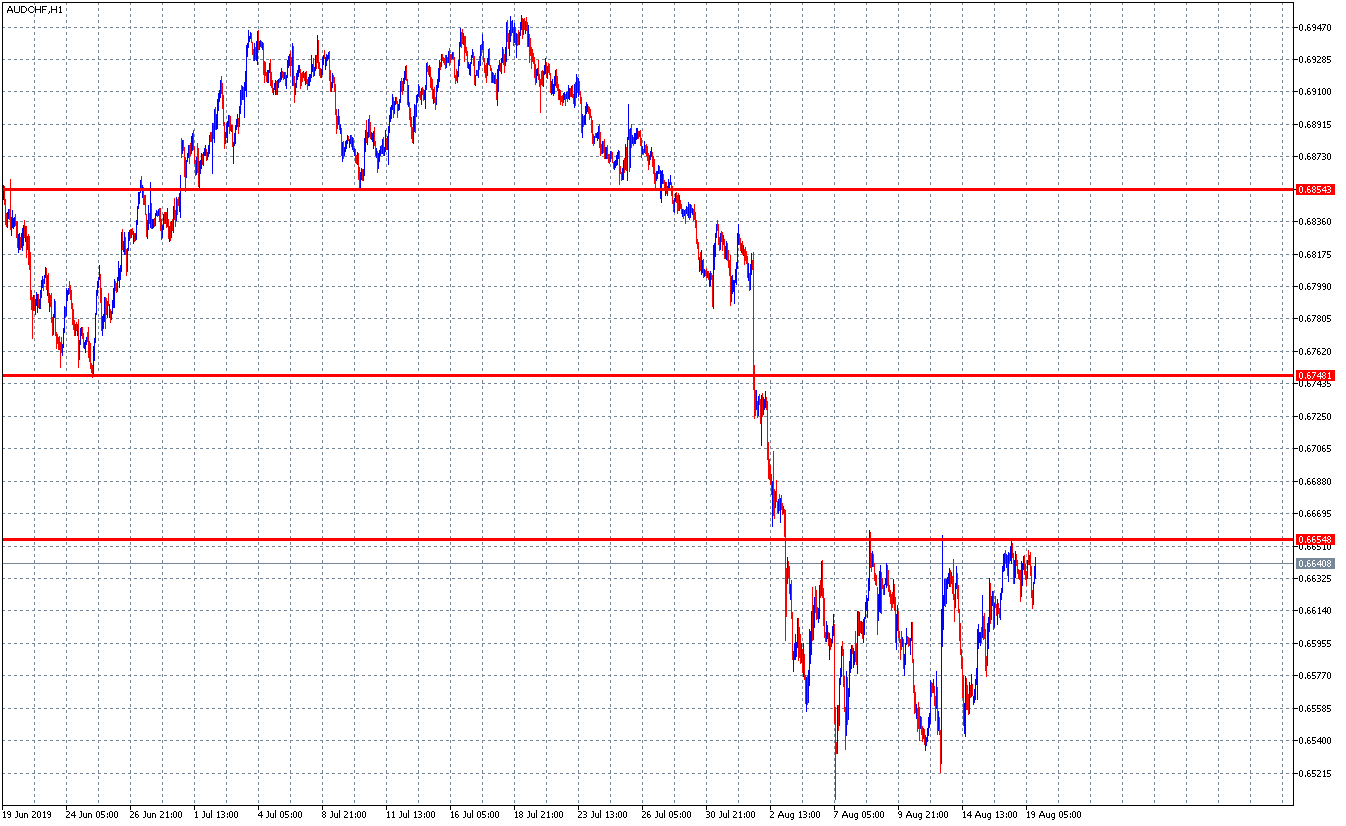Click the 0.69470 price axis label
The height and width of the screenshot is (826, 1346).
click(x=1315, y=27)
